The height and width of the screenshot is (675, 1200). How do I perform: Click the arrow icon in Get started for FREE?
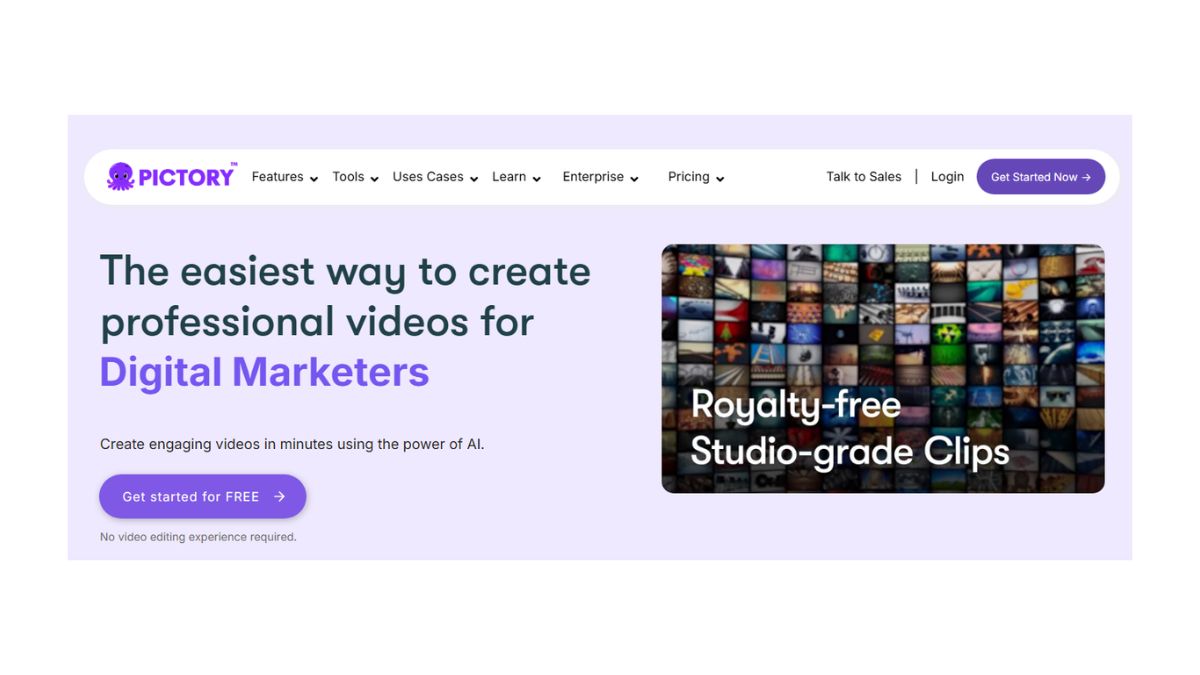[x=279, y=496]
